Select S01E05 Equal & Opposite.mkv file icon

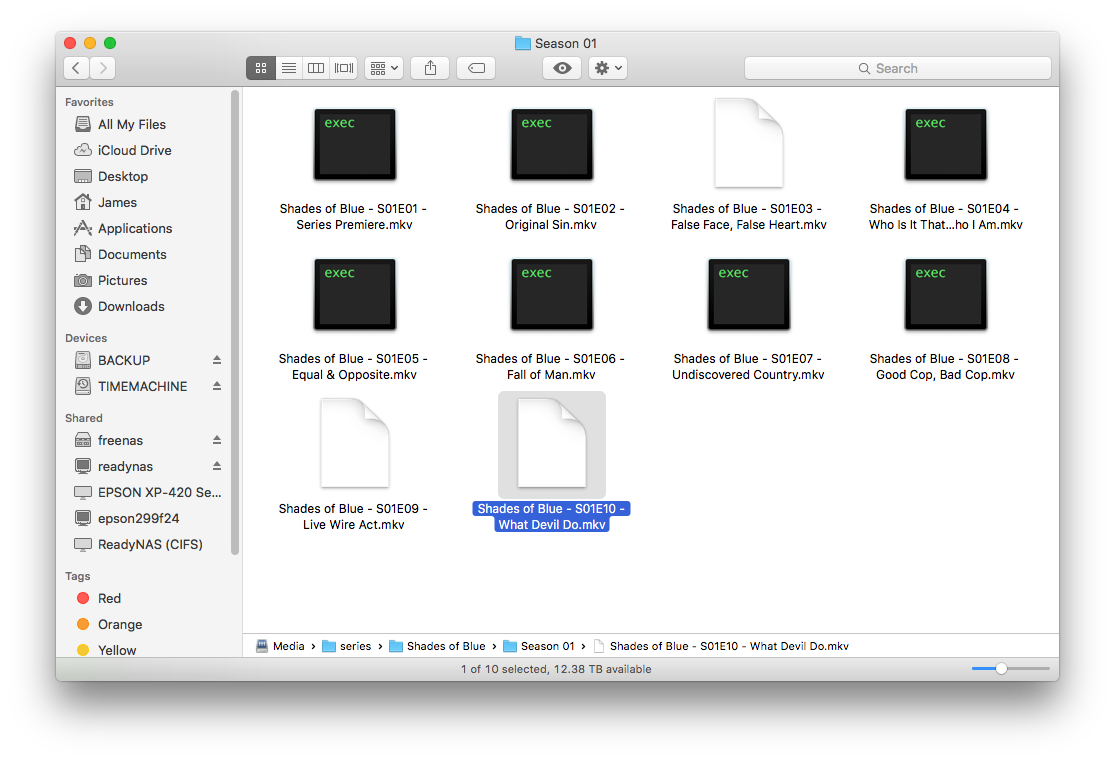(x=355, y=294)
